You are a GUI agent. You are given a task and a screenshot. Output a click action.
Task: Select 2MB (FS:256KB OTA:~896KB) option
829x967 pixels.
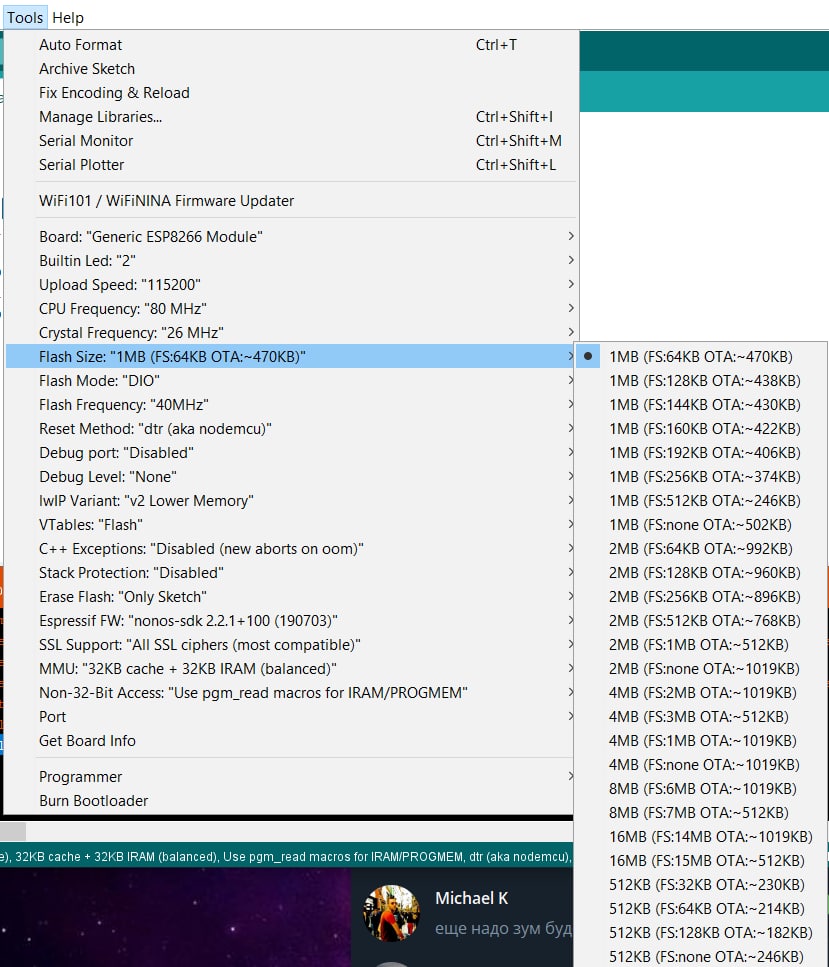point(701,597)
